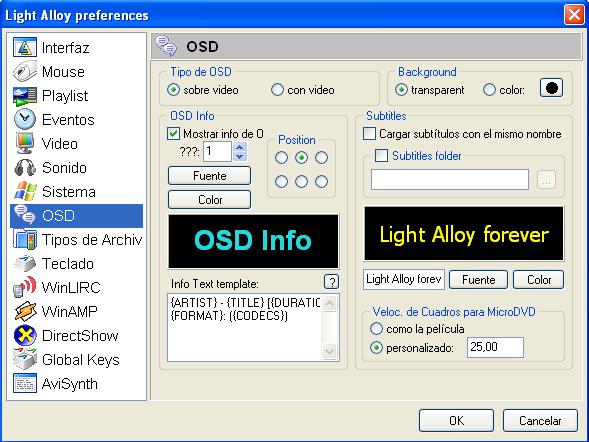Click subtitles Color button
Screen dimensions: 589x442
[539, 280]
